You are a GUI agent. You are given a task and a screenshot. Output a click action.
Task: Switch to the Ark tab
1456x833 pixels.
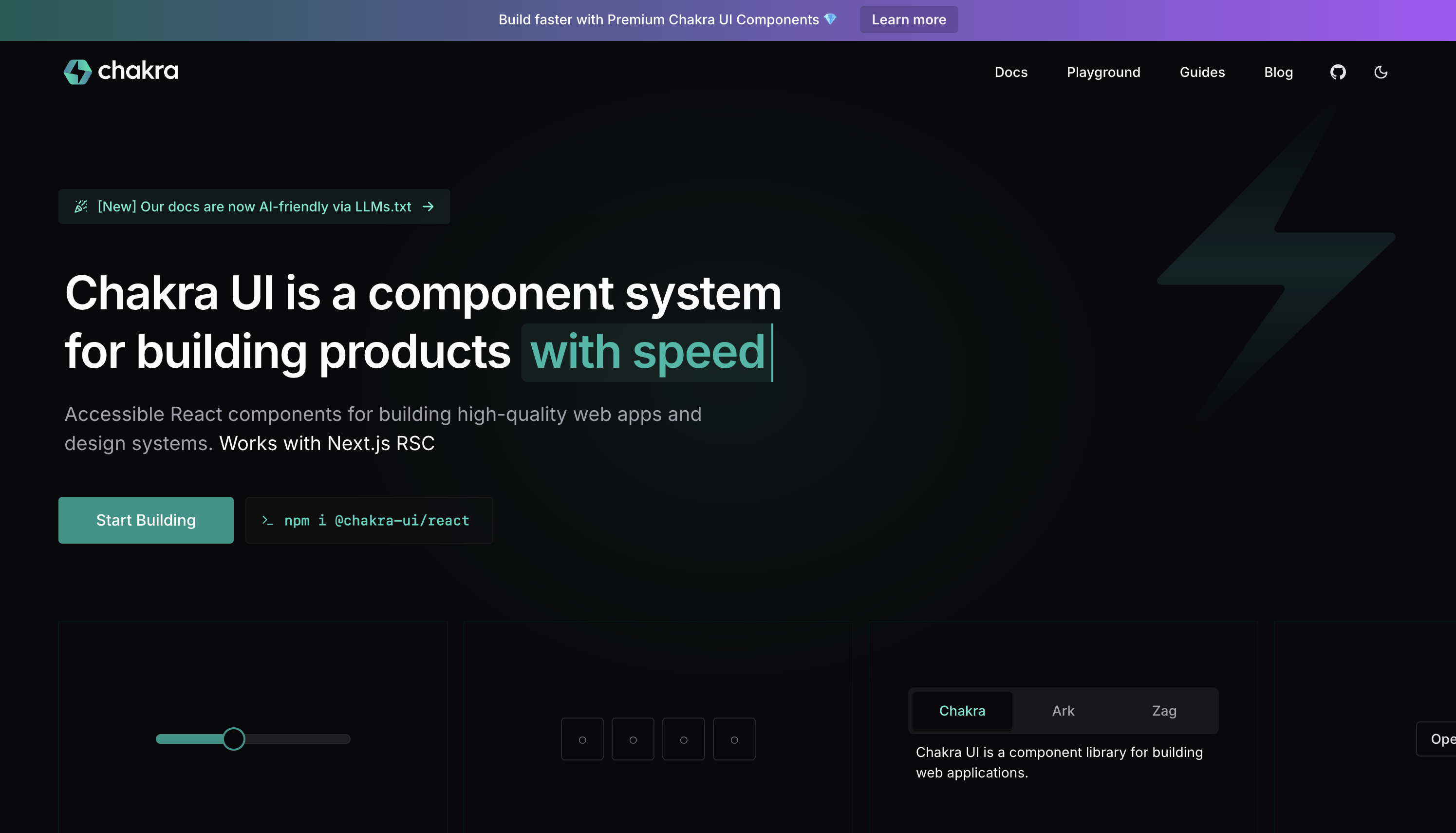point(1063,711)
